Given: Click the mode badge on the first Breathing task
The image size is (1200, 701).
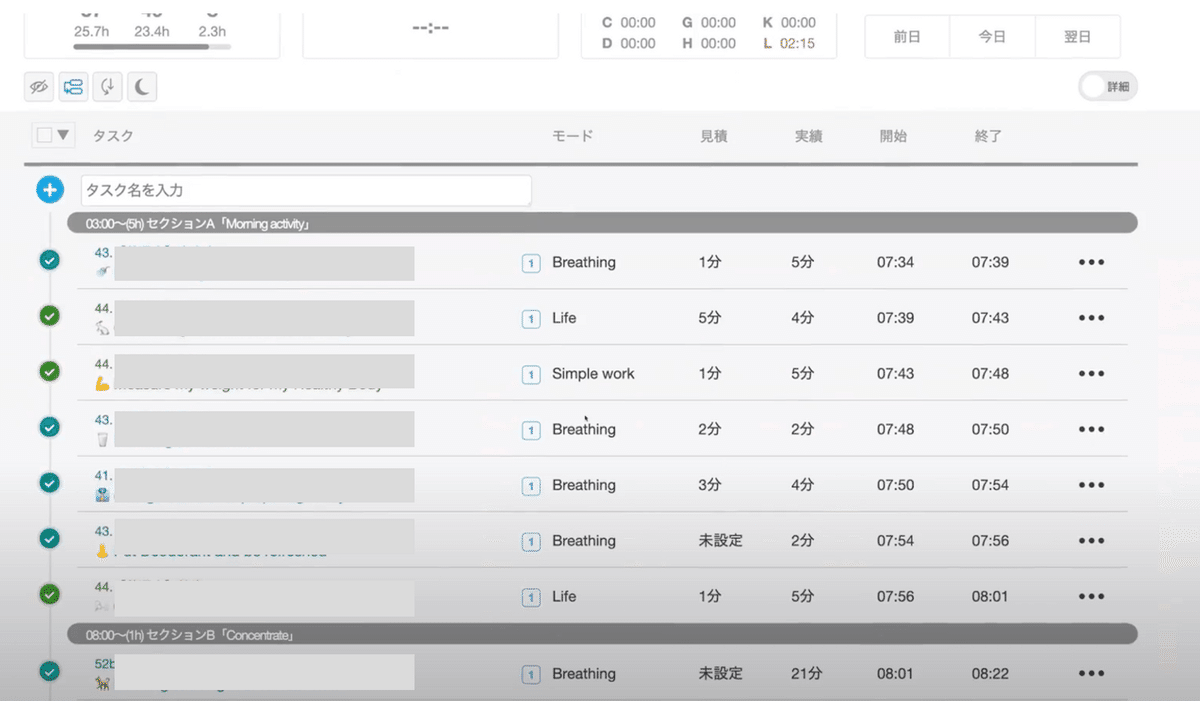Looking at the screenshot, I should click(x=531, y=262).
